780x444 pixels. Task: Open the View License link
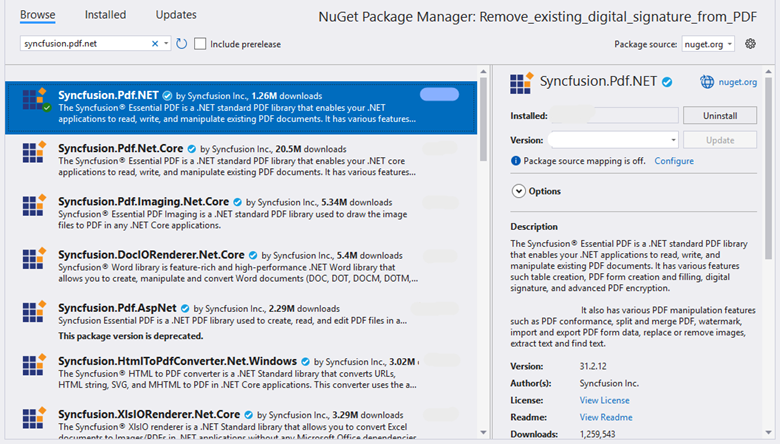click(604, 400)
